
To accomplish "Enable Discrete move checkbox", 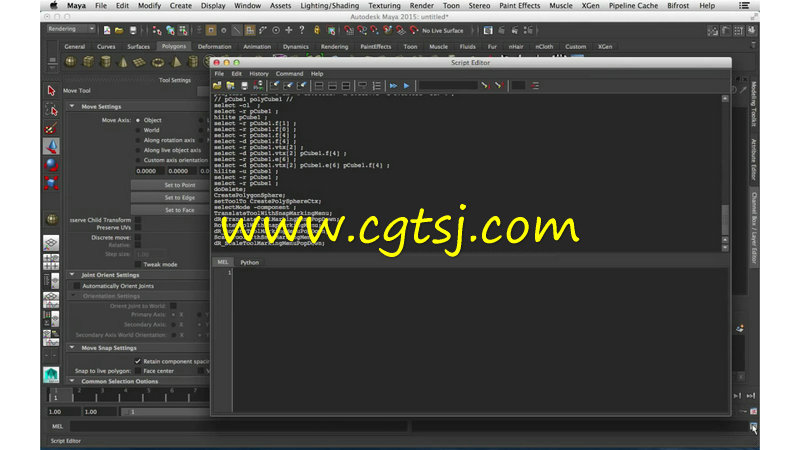I will pos(138,238).
